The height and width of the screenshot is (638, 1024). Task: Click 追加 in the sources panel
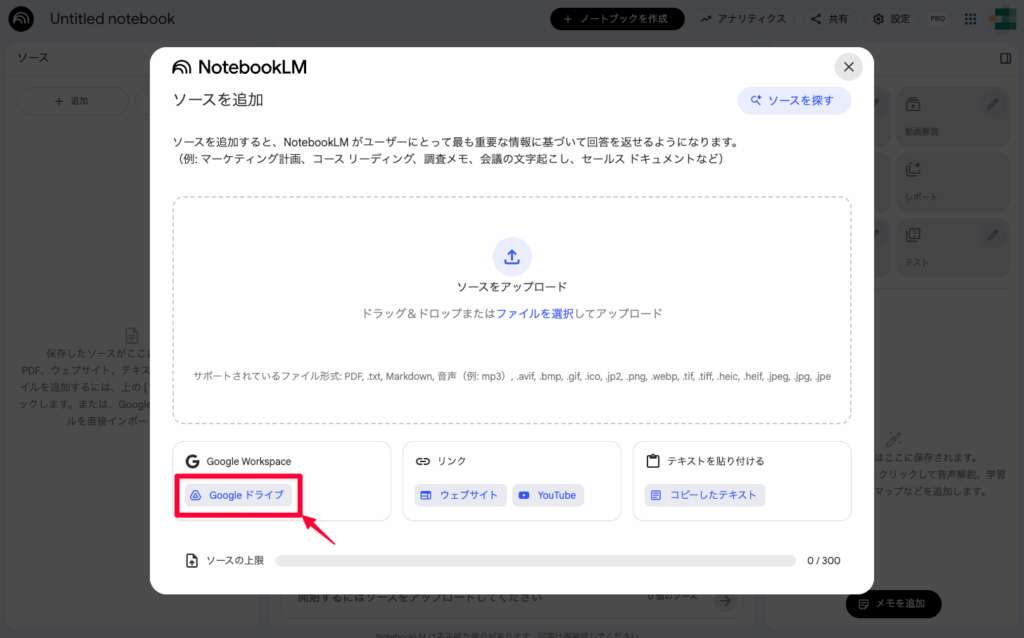click(x=72, y=100)
